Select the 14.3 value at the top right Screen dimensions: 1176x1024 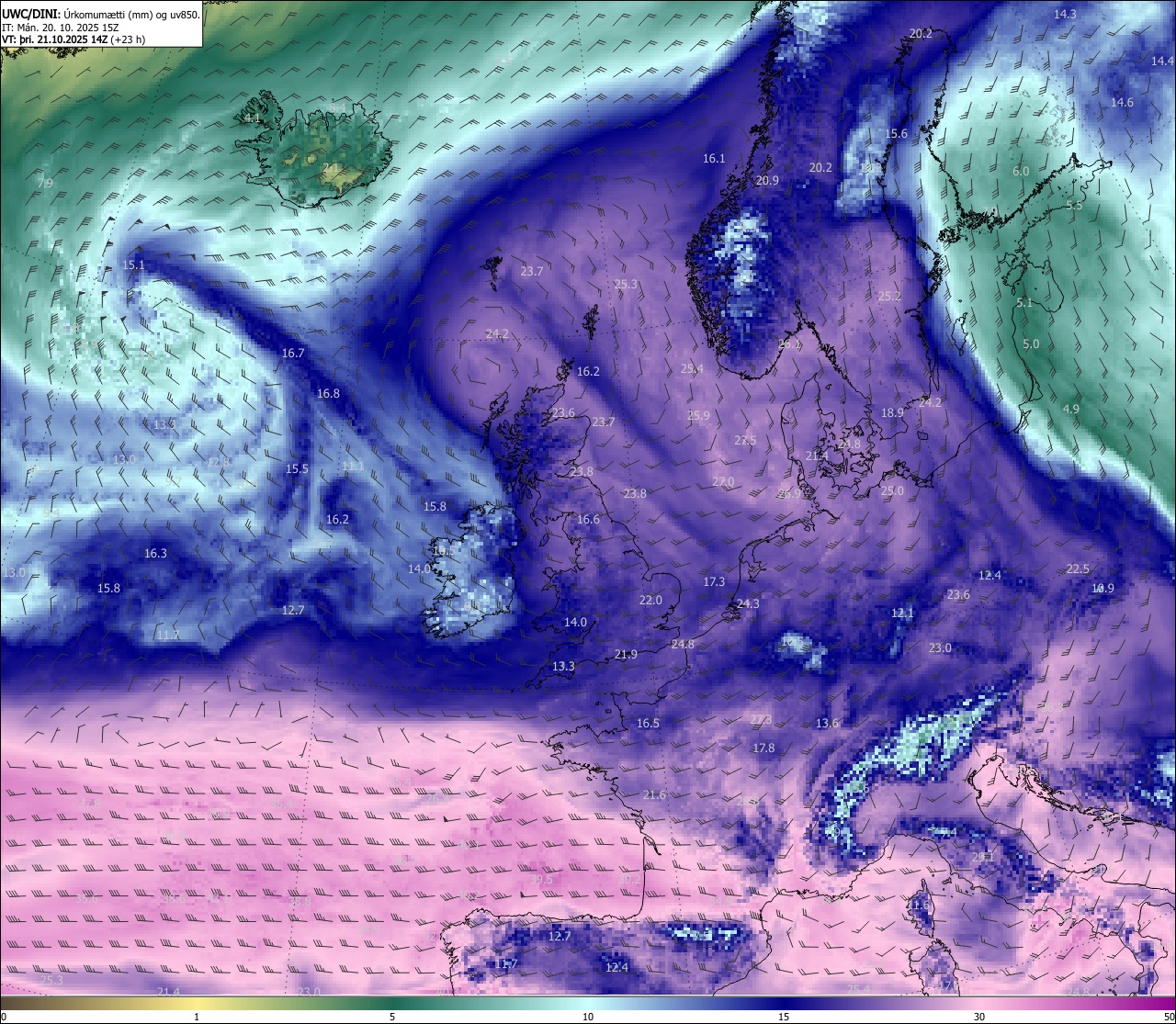coord(1065,14)
